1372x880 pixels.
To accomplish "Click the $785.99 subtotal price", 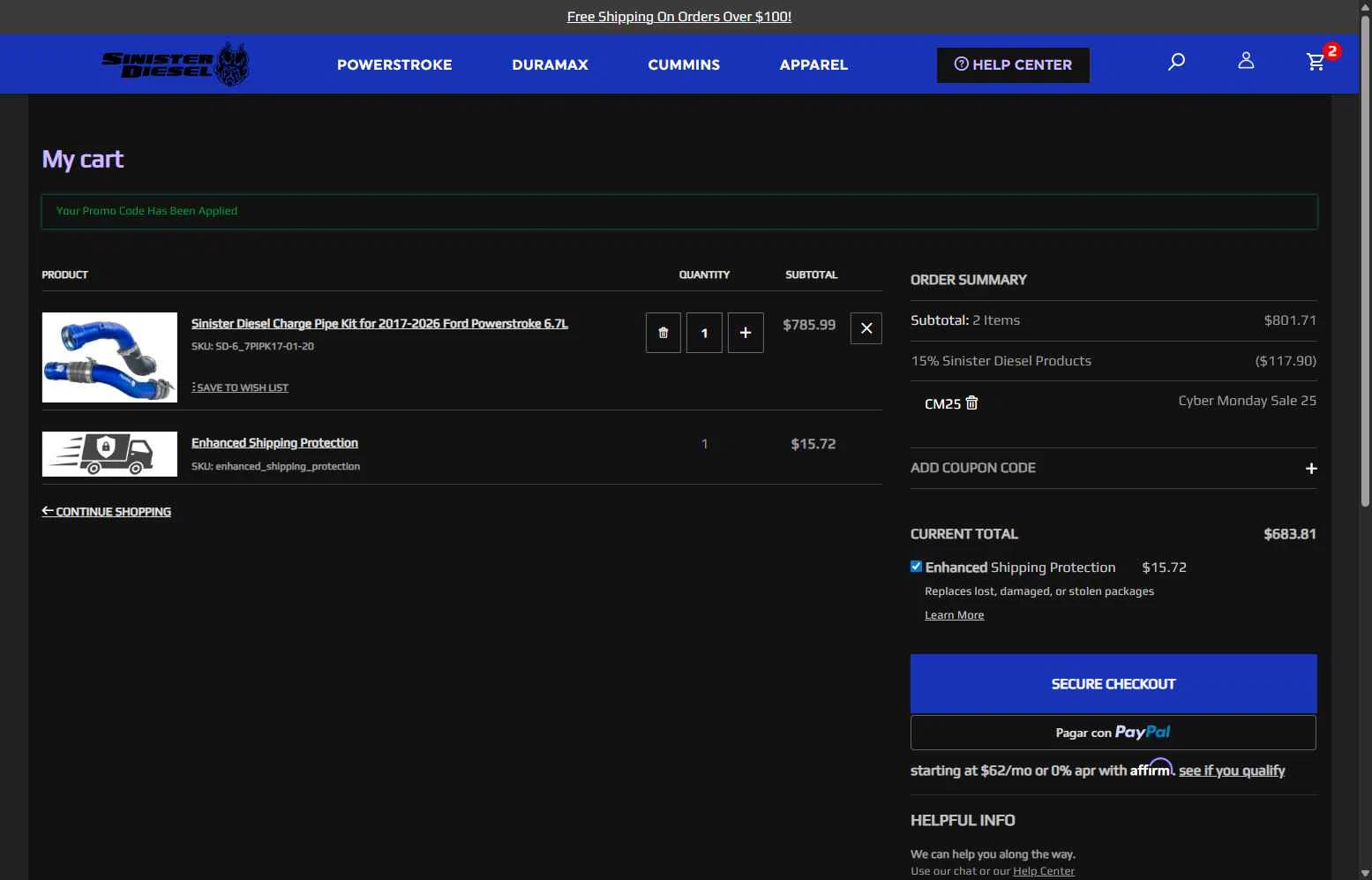I will [809, 325].
